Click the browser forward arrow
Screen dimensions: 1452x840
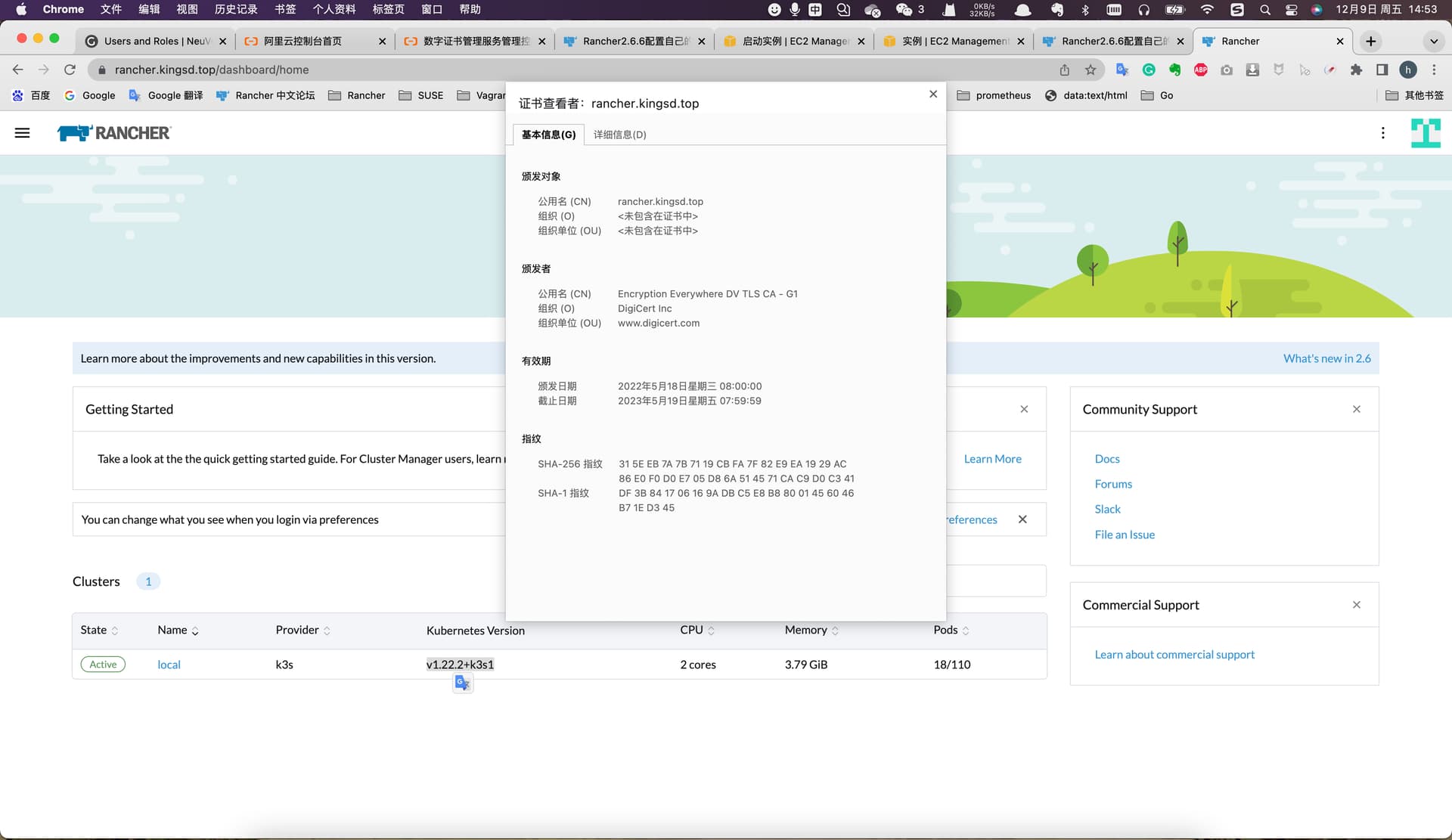click(44, 70)
